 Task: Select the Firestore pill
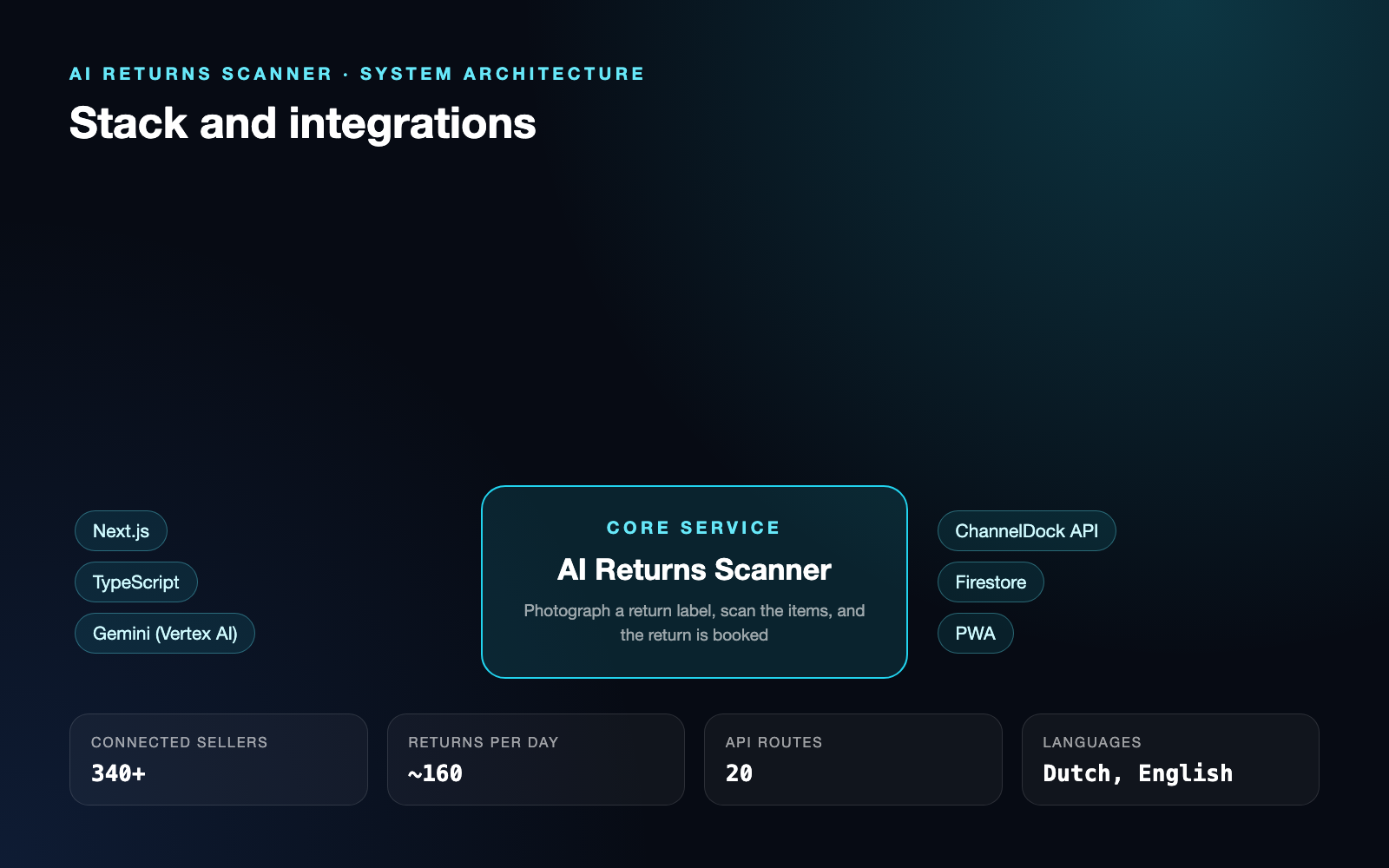(991, 582)
